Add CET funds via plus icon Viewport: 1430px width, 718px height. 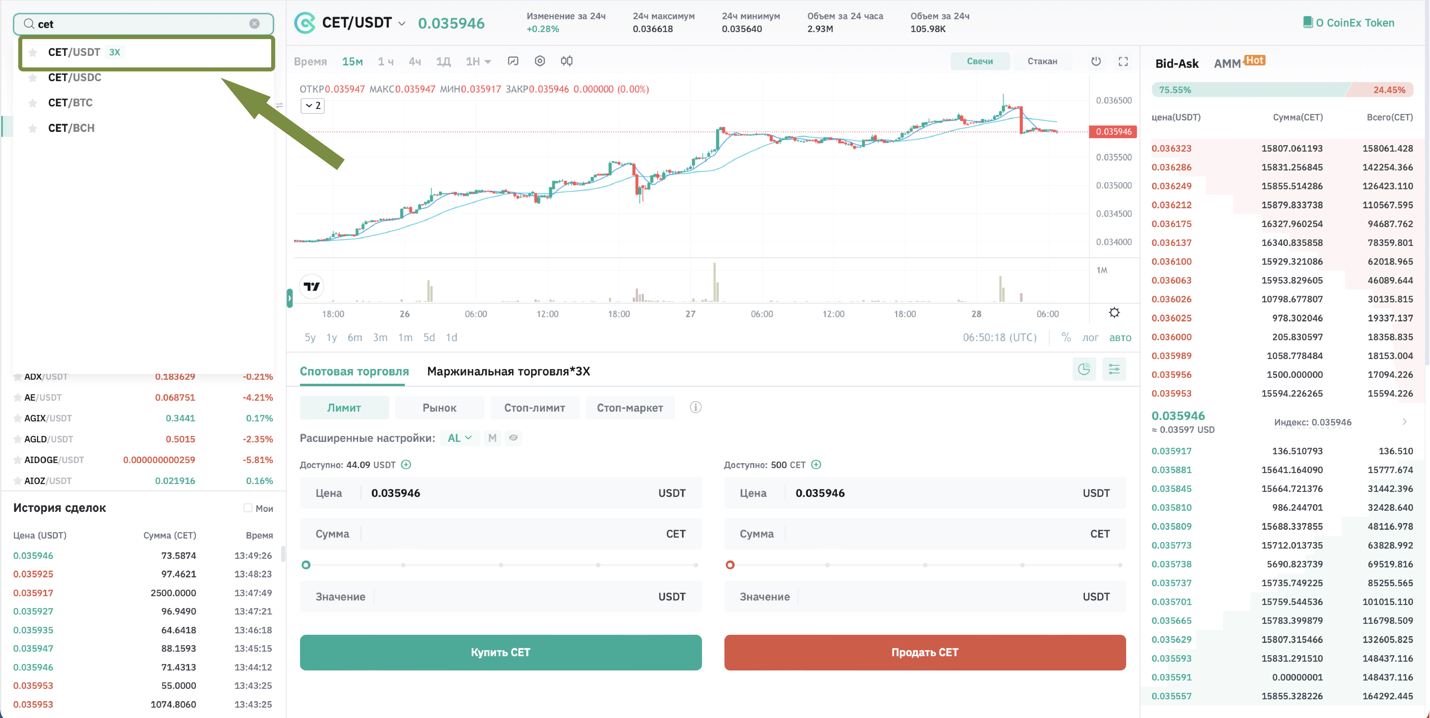pyautogui.click(x=816, y=465)
